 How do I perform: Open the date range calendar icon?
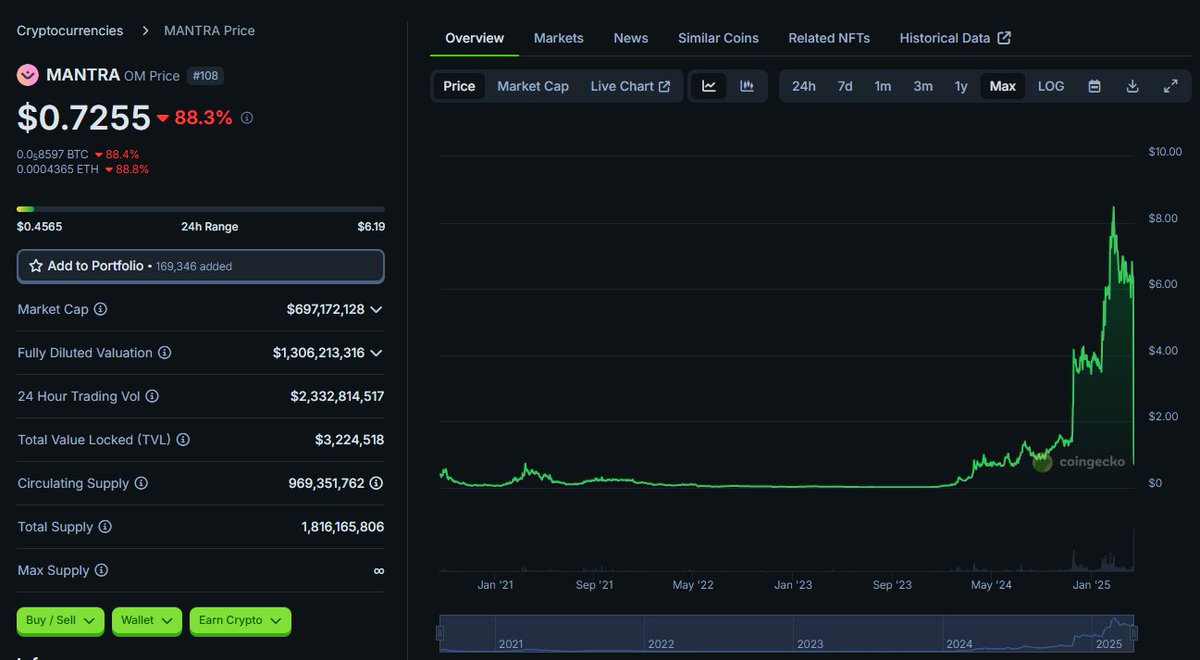(x=1094, y=86)
